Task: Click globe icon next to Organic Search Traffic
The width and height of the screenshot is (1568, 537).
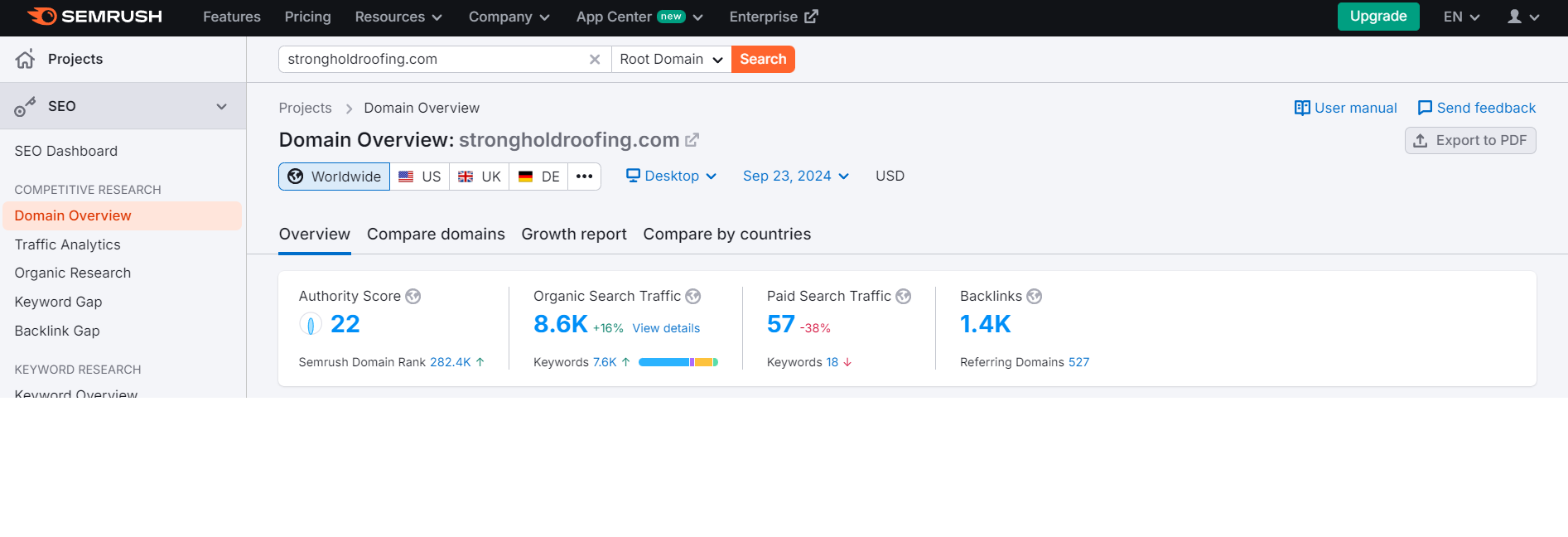Action: [693, 297]
